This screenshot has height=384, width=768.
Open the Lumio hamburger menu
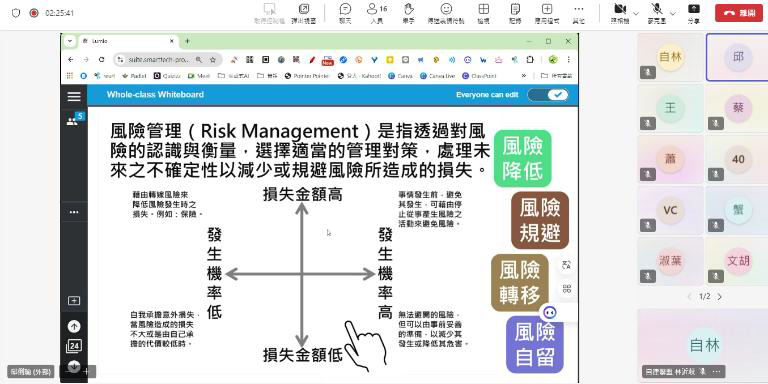[x=74, y=96]
